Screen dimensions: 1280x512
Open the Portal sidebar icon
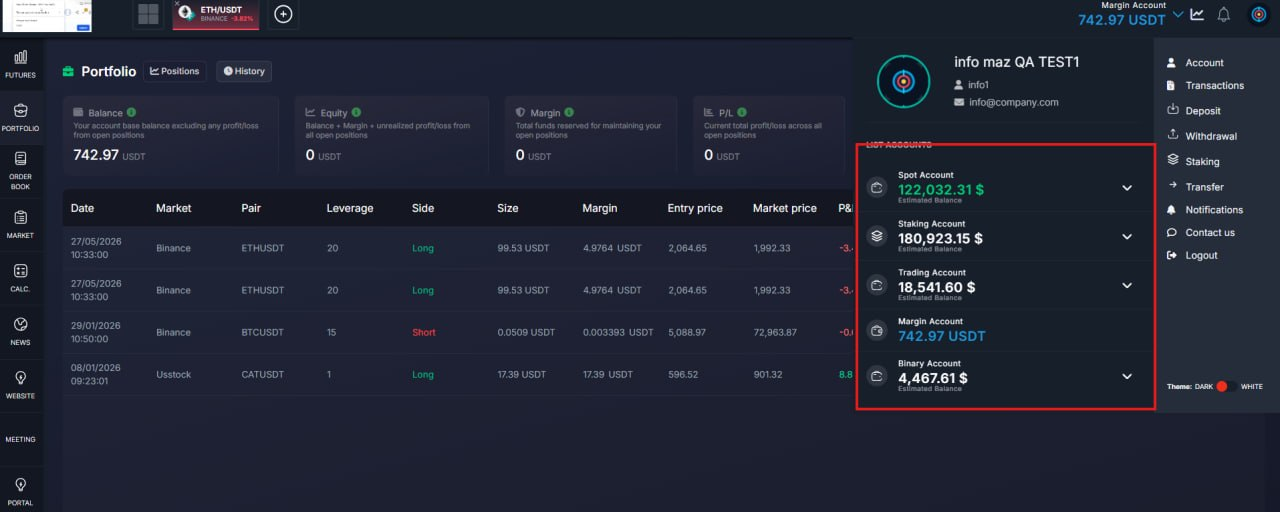click(20, 491)
